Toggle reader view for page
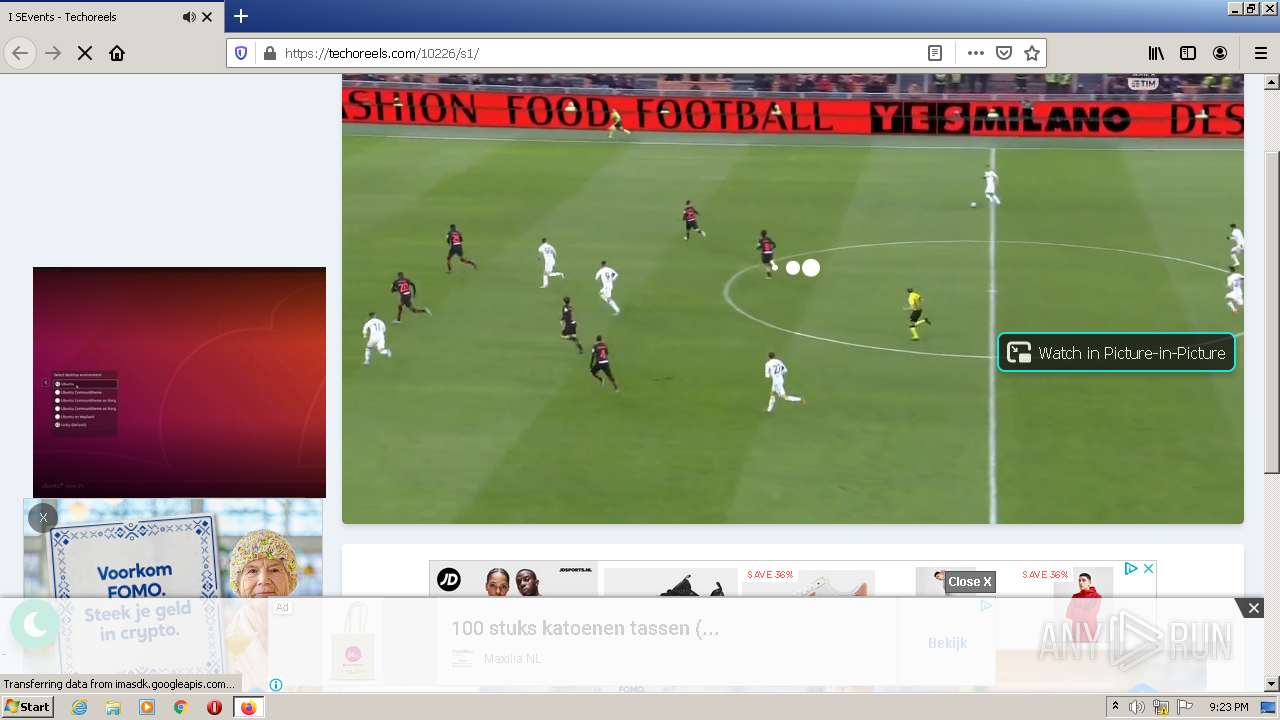The image size is (1280, 720). click(x=935, y=53)
